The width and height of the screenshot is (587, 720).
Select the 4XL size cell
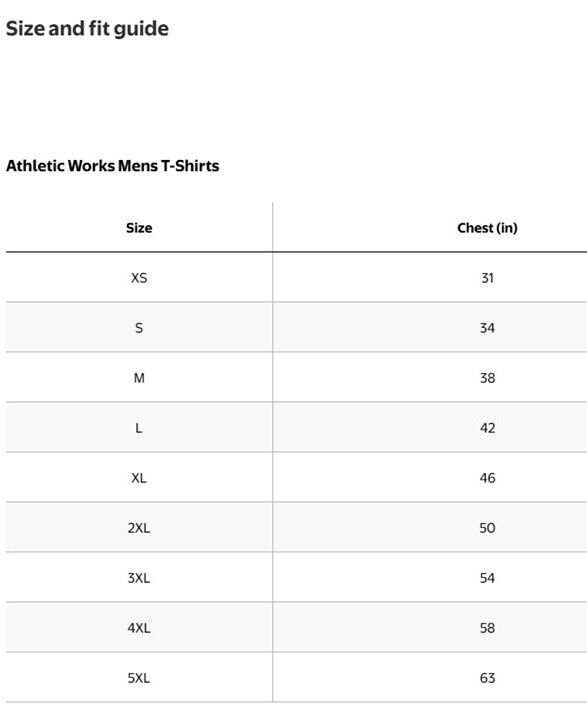[x=139, y=628]
